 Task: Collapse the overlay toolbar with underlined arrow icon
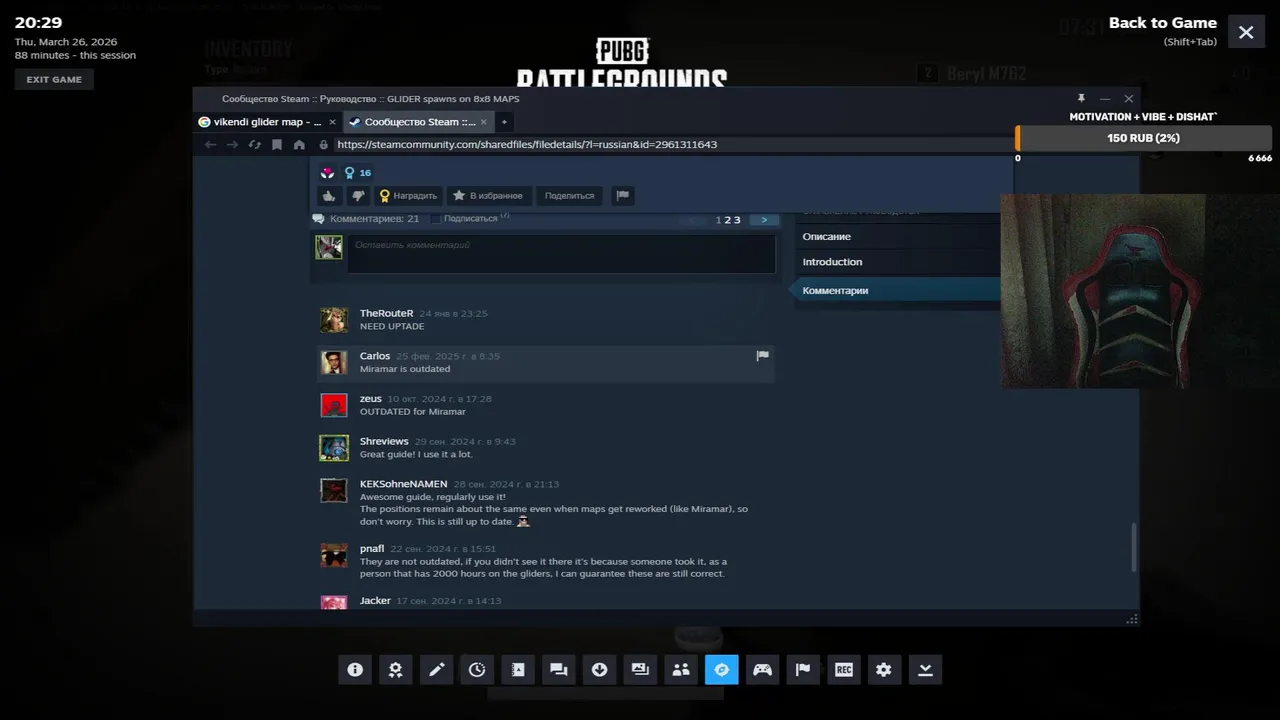point(925,670)
